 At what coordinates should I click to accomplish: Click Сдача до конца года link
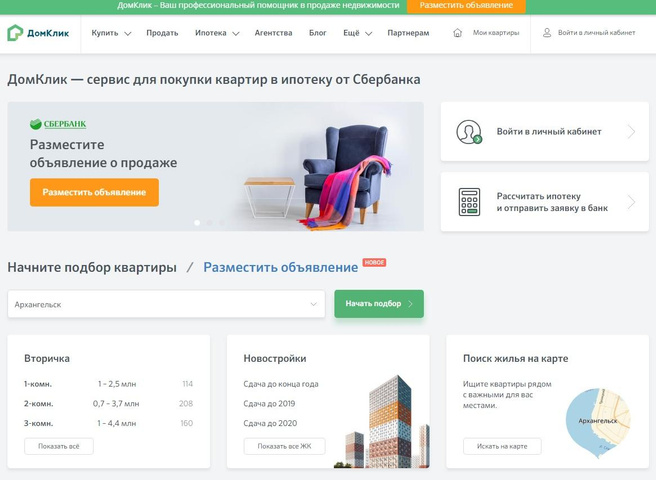point(281,384)
